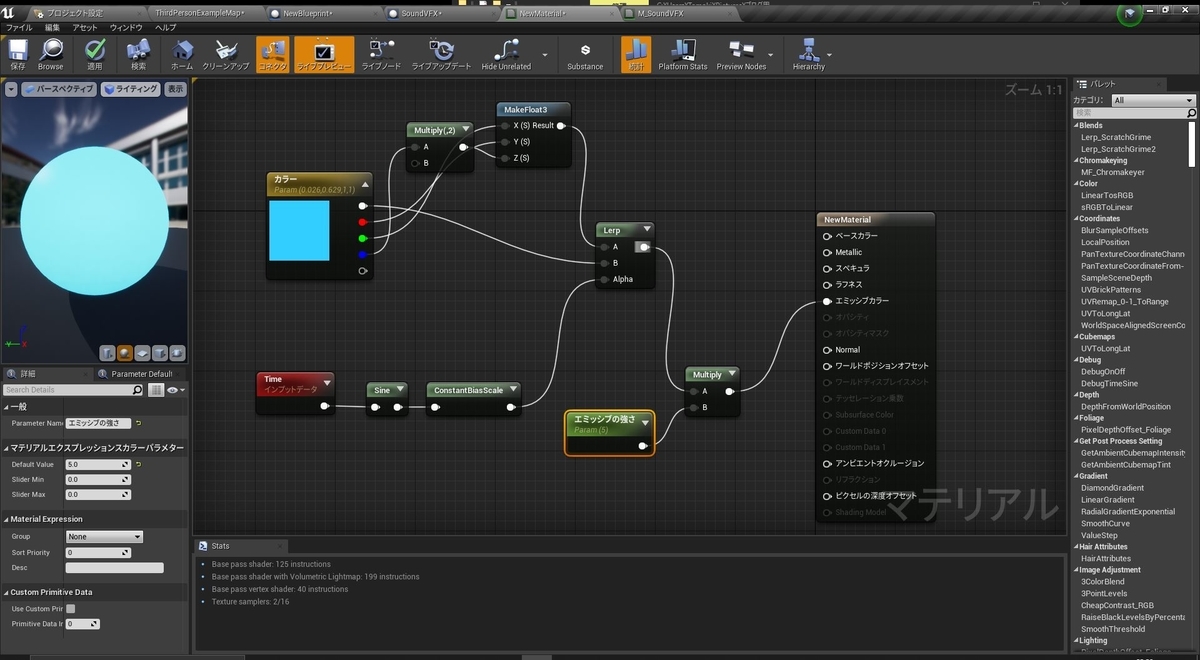Click the Hierarchy toolbar icon
The height and width of the screenshot is (660, 1200).
tap(808, 54)
